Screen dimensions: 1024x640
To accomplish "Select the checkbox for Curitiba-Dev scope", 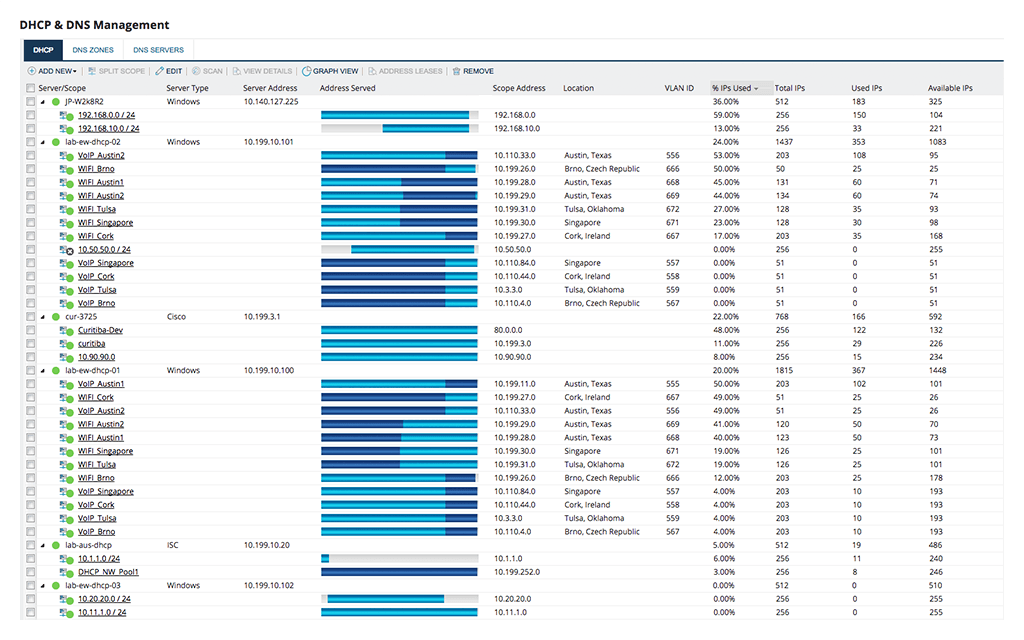I will pyautogui.click(x=30, y=330).
